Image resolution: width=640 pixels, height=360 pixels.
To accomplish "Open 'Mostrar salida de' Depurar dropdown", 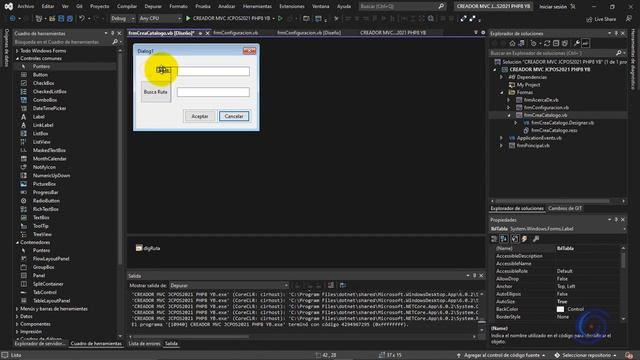I will [229, 285].
